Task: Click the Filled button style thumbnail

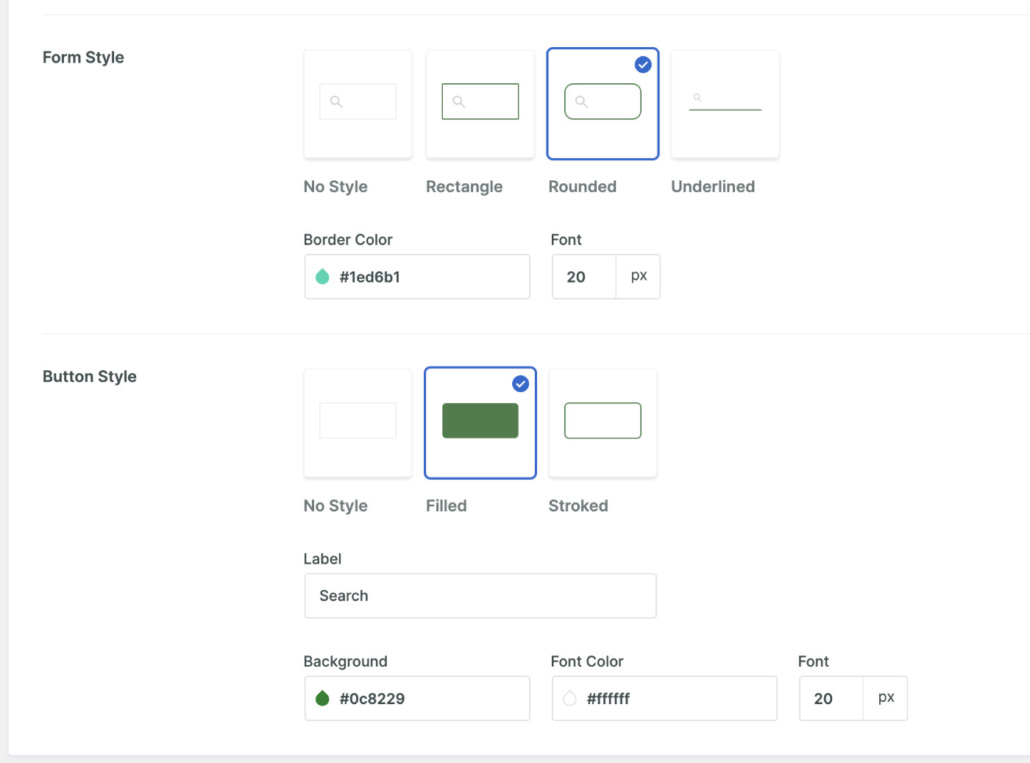Action: (x=480, y=422)
